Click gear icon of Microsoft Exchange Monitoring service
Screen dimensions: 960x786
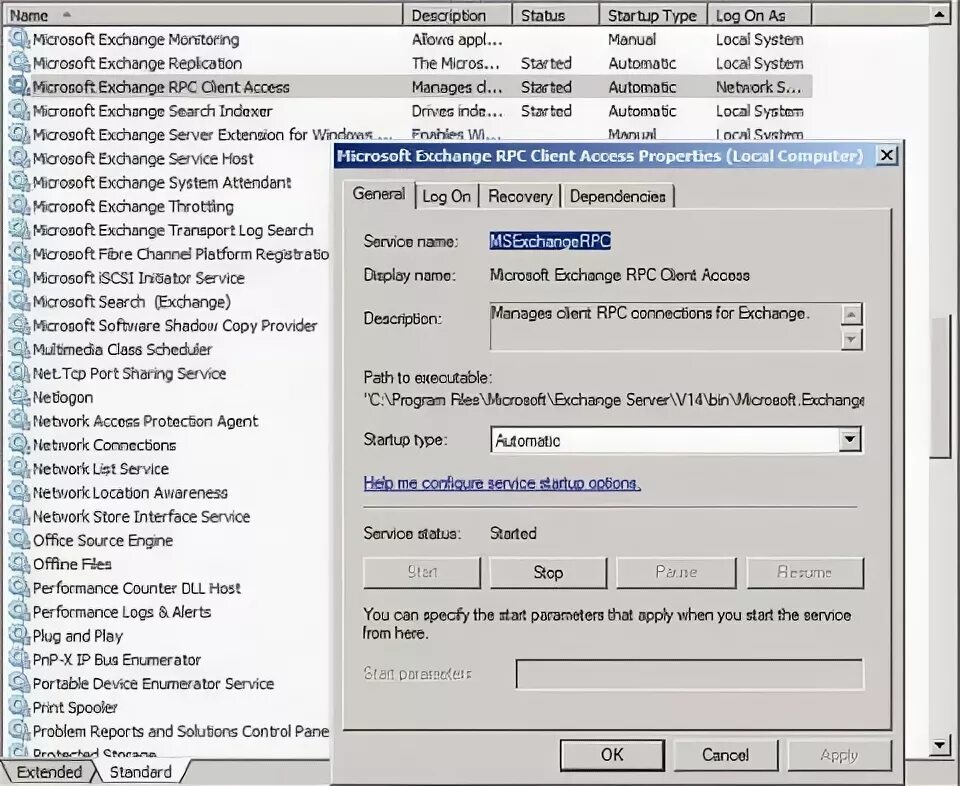(19, 40)
